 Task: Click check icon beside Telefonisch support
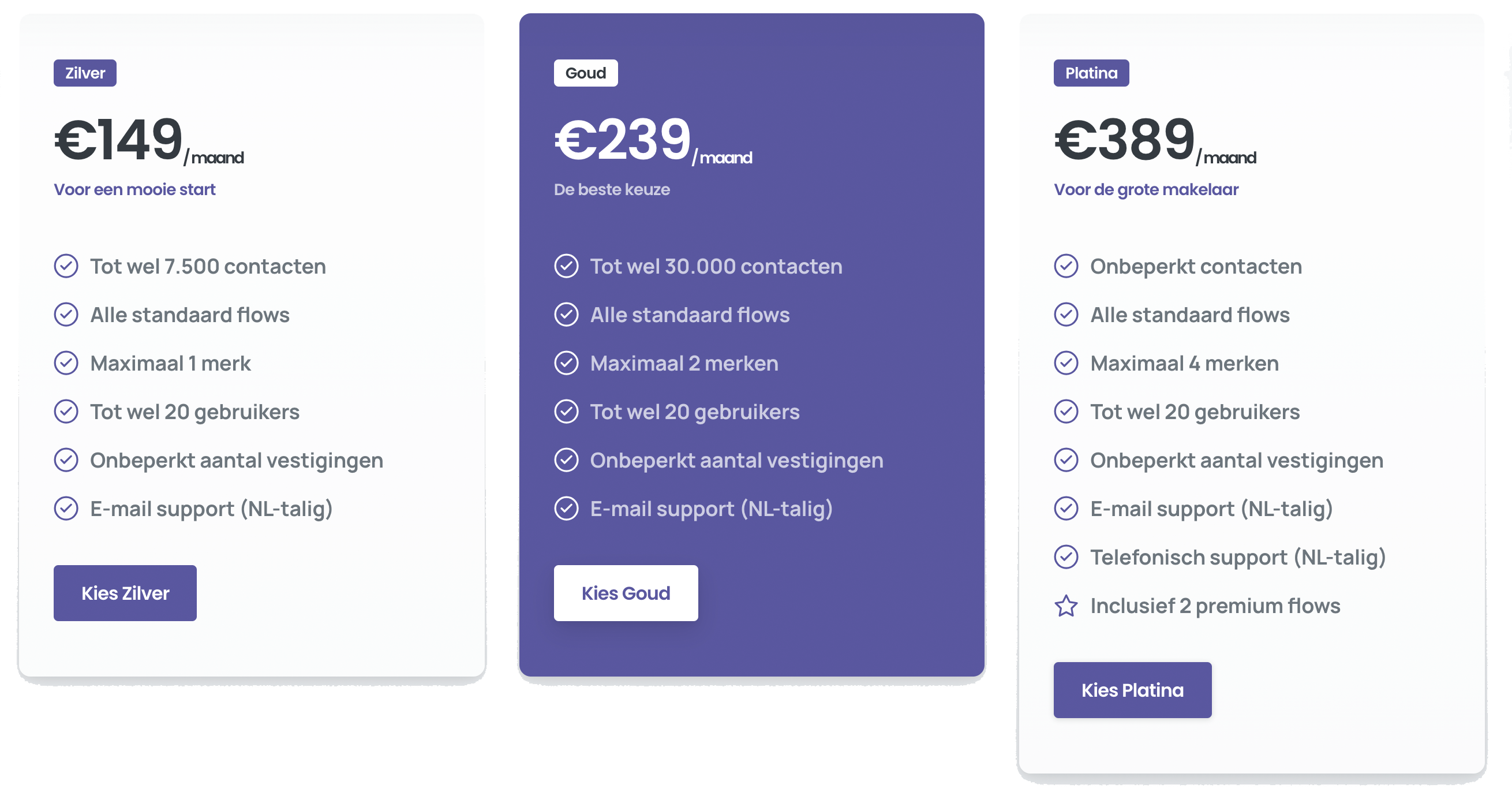(1066, 557)
